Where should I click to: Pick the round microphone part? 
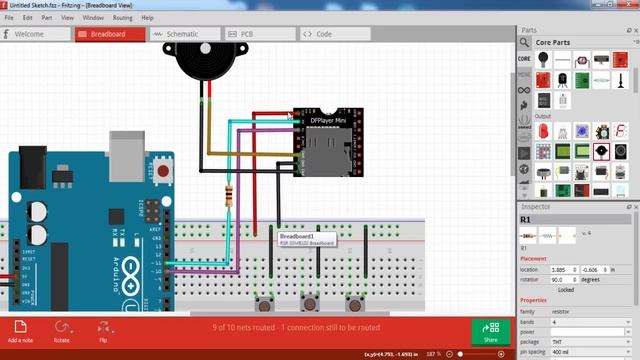tap(543, 60)
